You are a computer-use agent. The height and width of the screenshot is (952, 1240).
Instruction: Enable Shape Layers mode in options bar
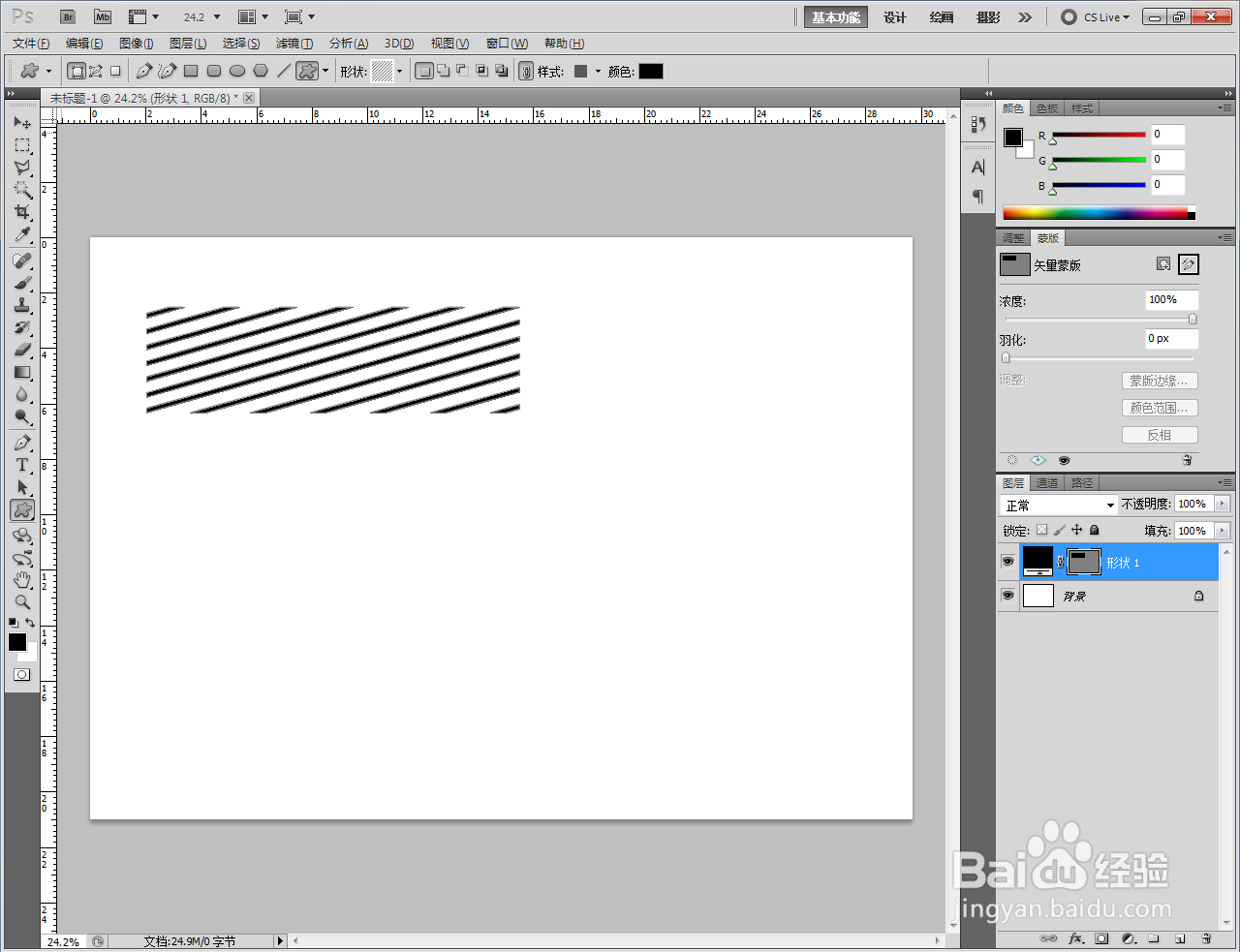(77, 71)
